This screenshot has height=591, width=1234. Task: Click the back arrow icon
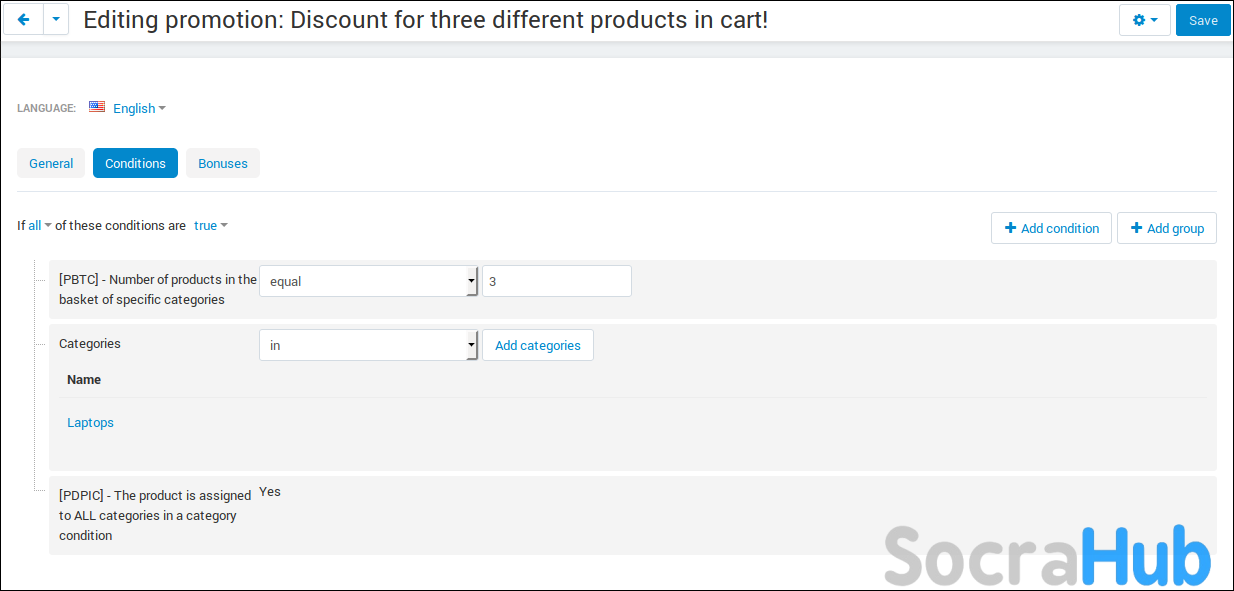(24, 20)
